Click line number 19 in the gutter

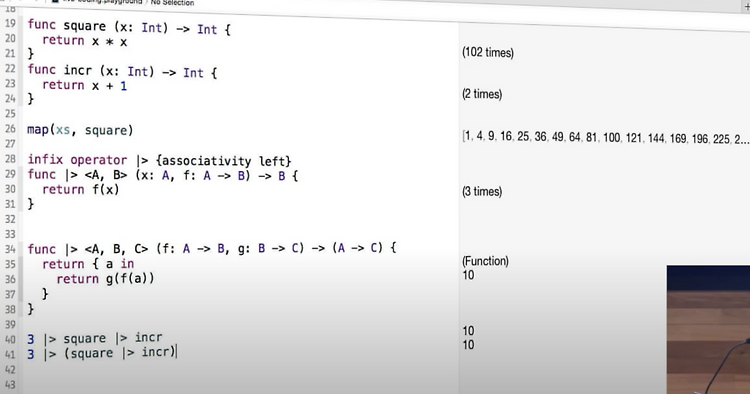pos(10,23)
